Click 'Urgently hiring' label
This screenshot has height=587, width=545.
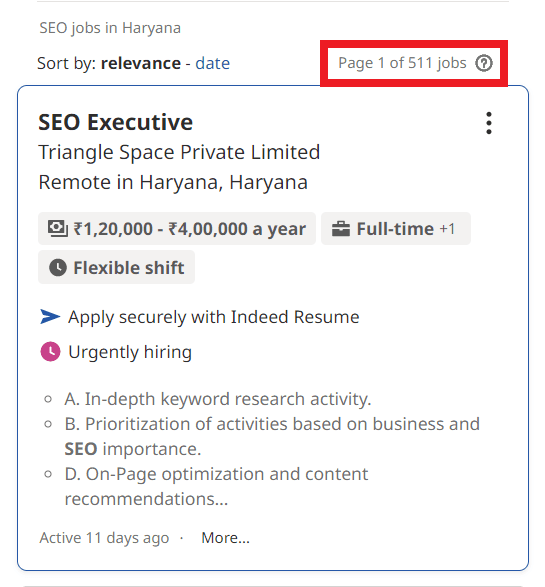pos(130,352)
